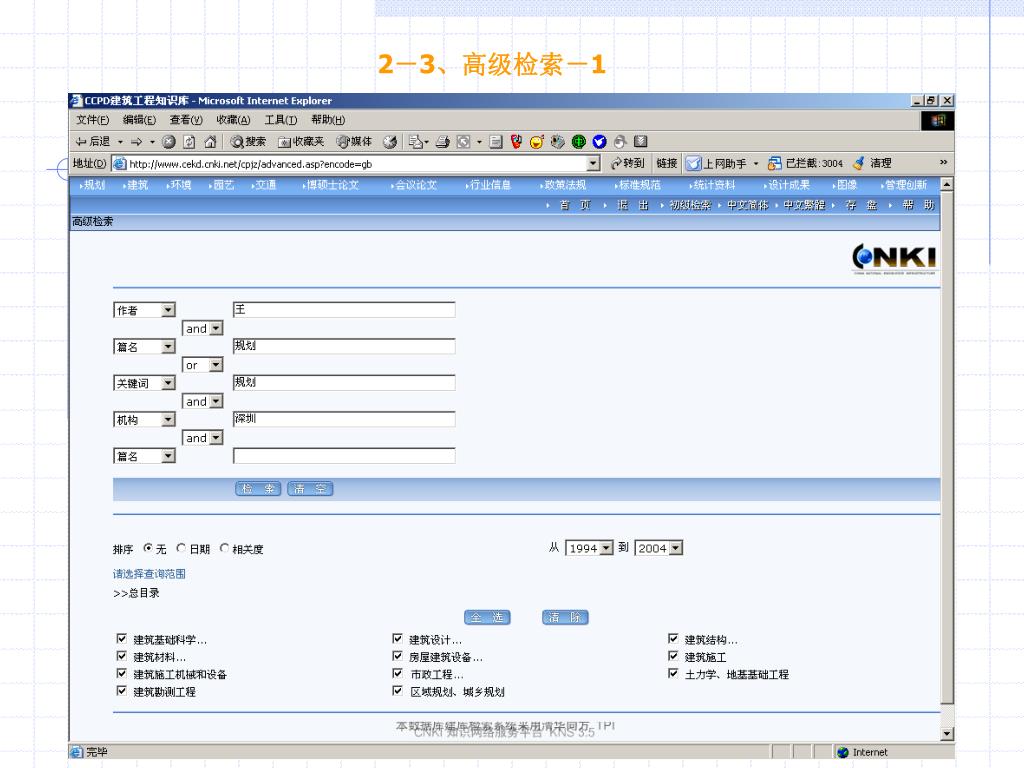The width and height of the screenshot is (1024, 768).
Task: Uncheck the 市政工程 checkbox
Action: (x=397, y=673)
